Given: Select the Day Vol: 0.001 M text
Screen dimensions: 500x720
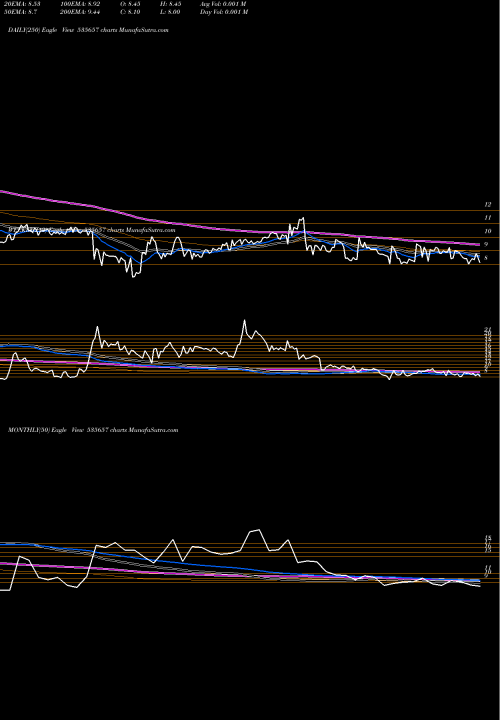Looking at the screenshot, I should pos(224,12).
